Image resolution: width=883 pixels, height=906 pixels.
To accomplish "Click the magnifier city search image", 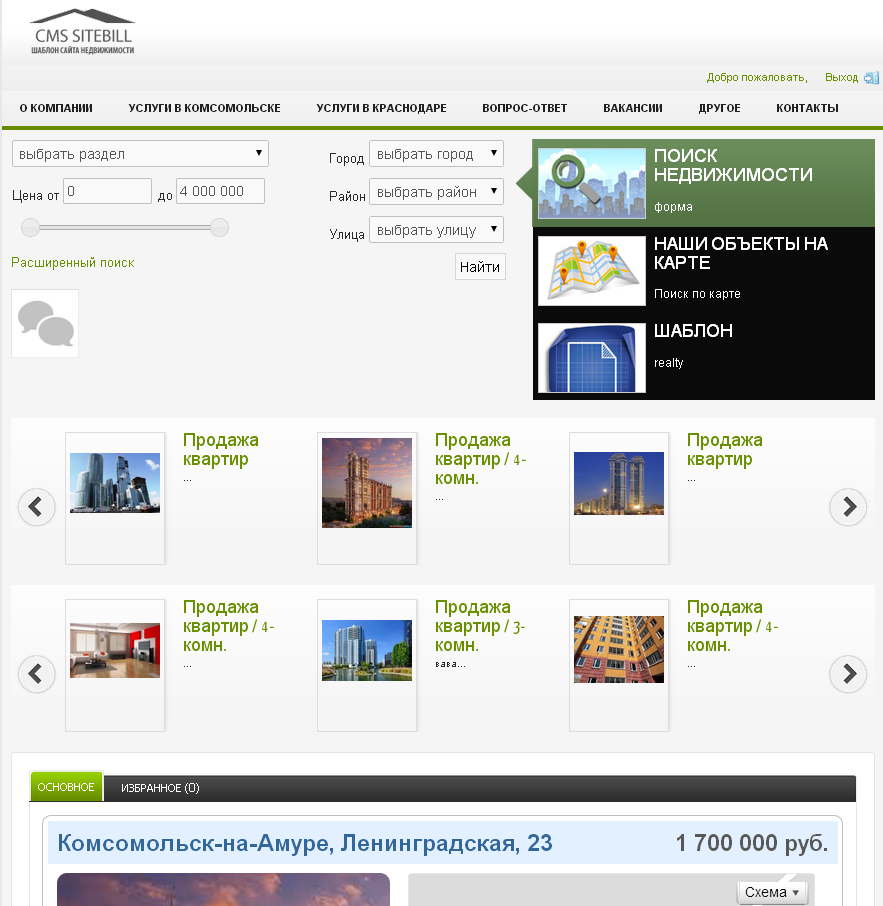I will pos(592,183).
